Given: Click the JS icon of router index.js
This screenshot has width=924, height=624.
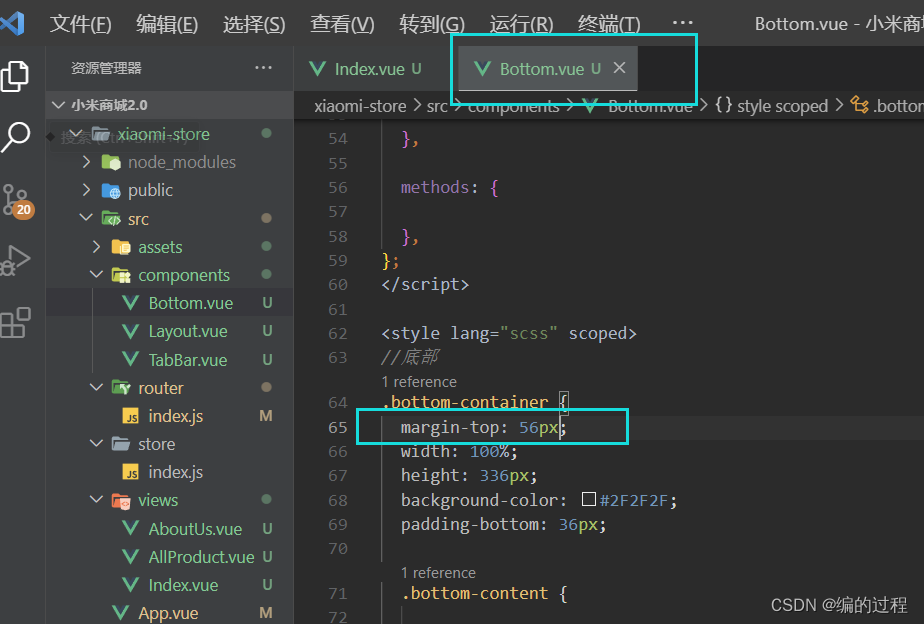Looking at the screenshot, I should pos(131,416).
